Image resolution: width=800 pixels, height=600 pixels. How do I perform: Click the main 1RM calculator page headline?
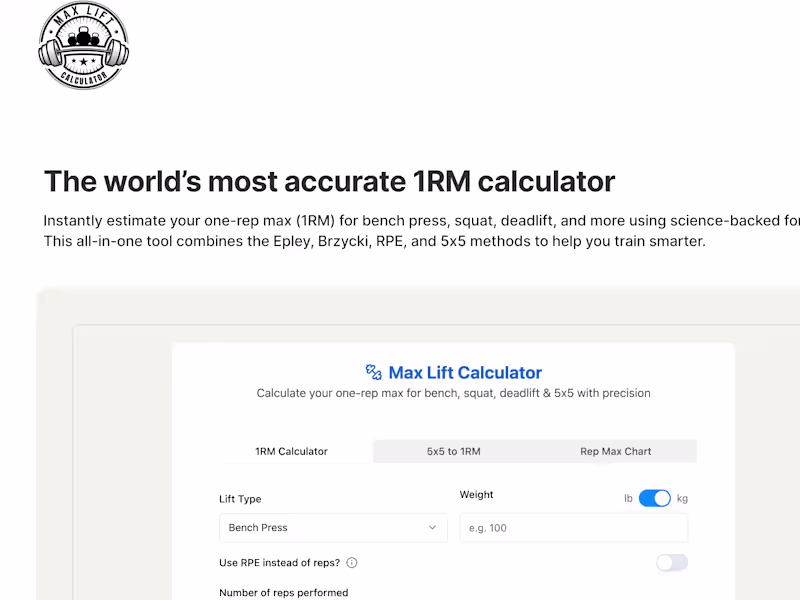point(329,181)
